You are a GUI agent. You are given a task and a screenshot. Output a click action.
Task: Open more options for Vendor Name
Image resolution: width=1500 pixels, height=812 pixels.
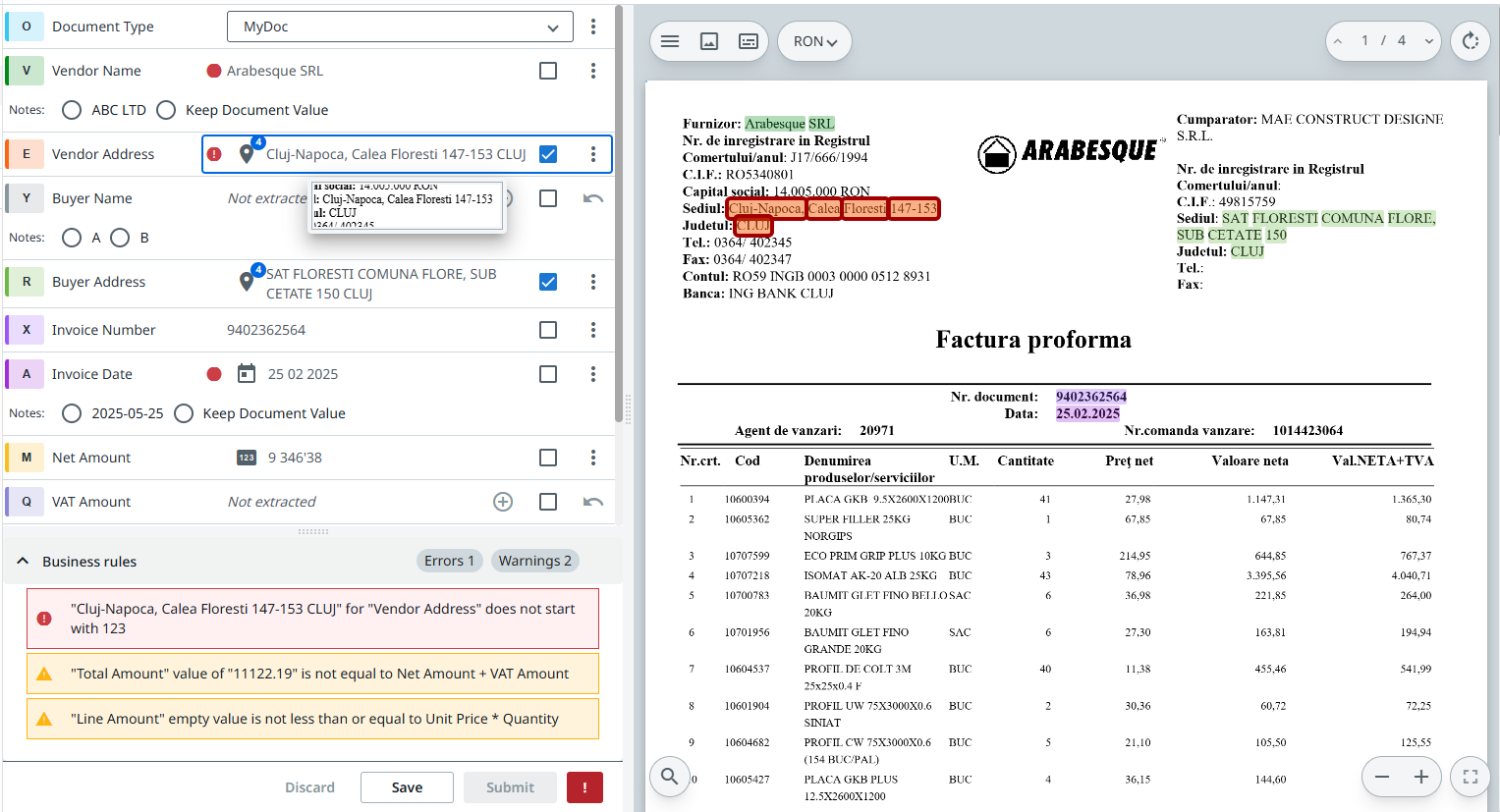pos(593,71)
